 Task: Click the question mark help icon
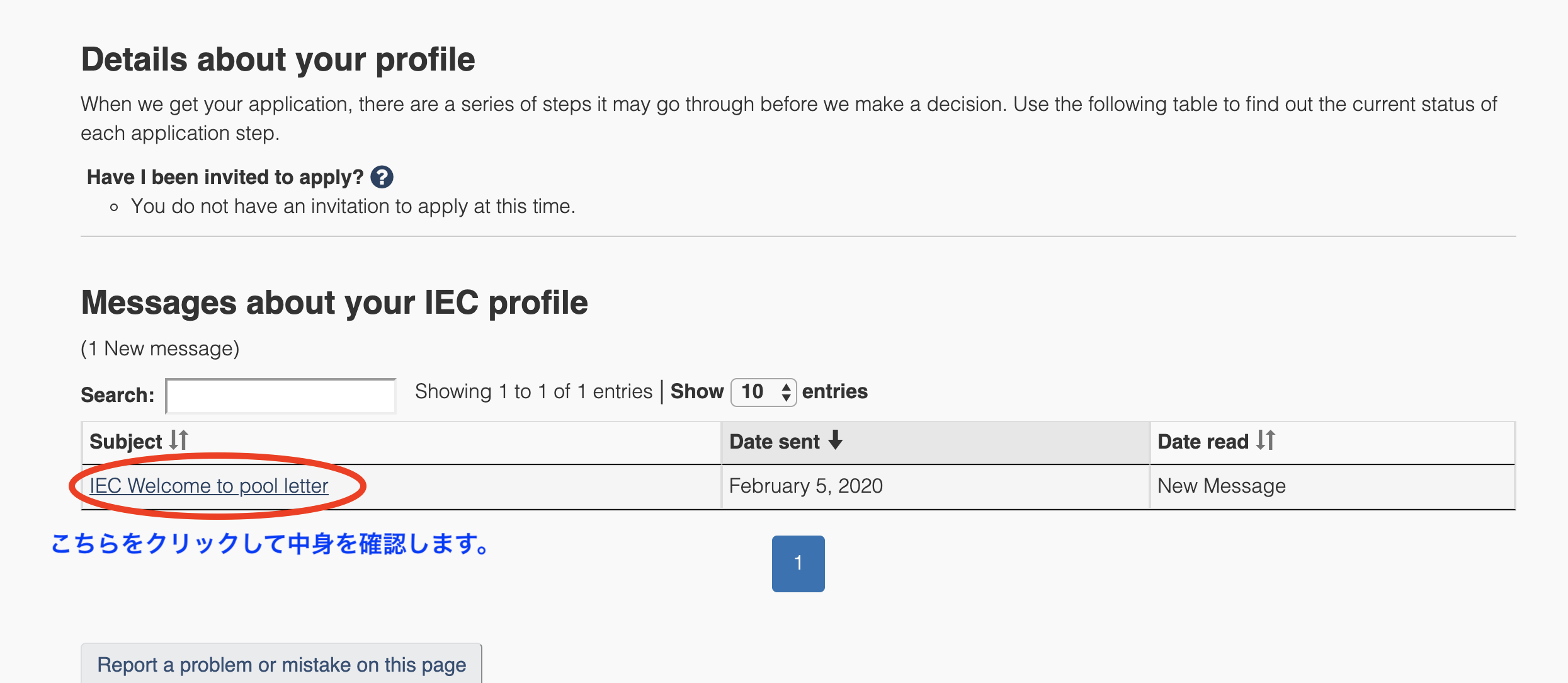[x=382, y=177]
